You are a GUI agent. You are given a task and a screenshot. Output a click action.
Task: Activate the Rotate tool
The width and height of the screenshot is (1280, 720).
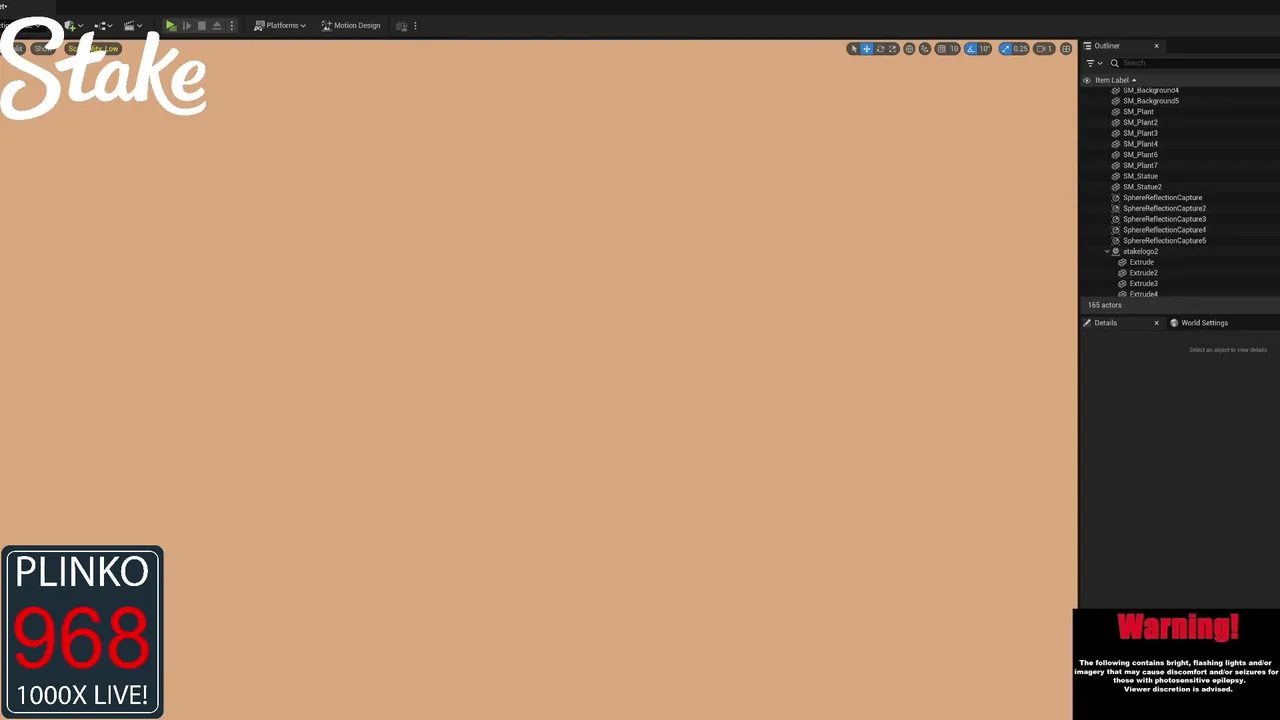coord(880,49)
